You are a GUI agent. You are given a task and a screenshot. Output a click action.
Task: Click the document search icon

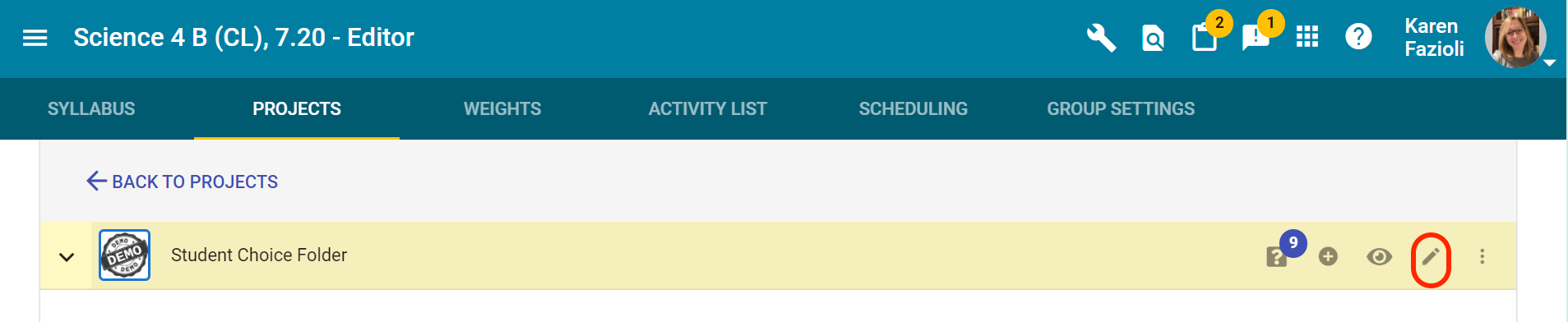1153,38
